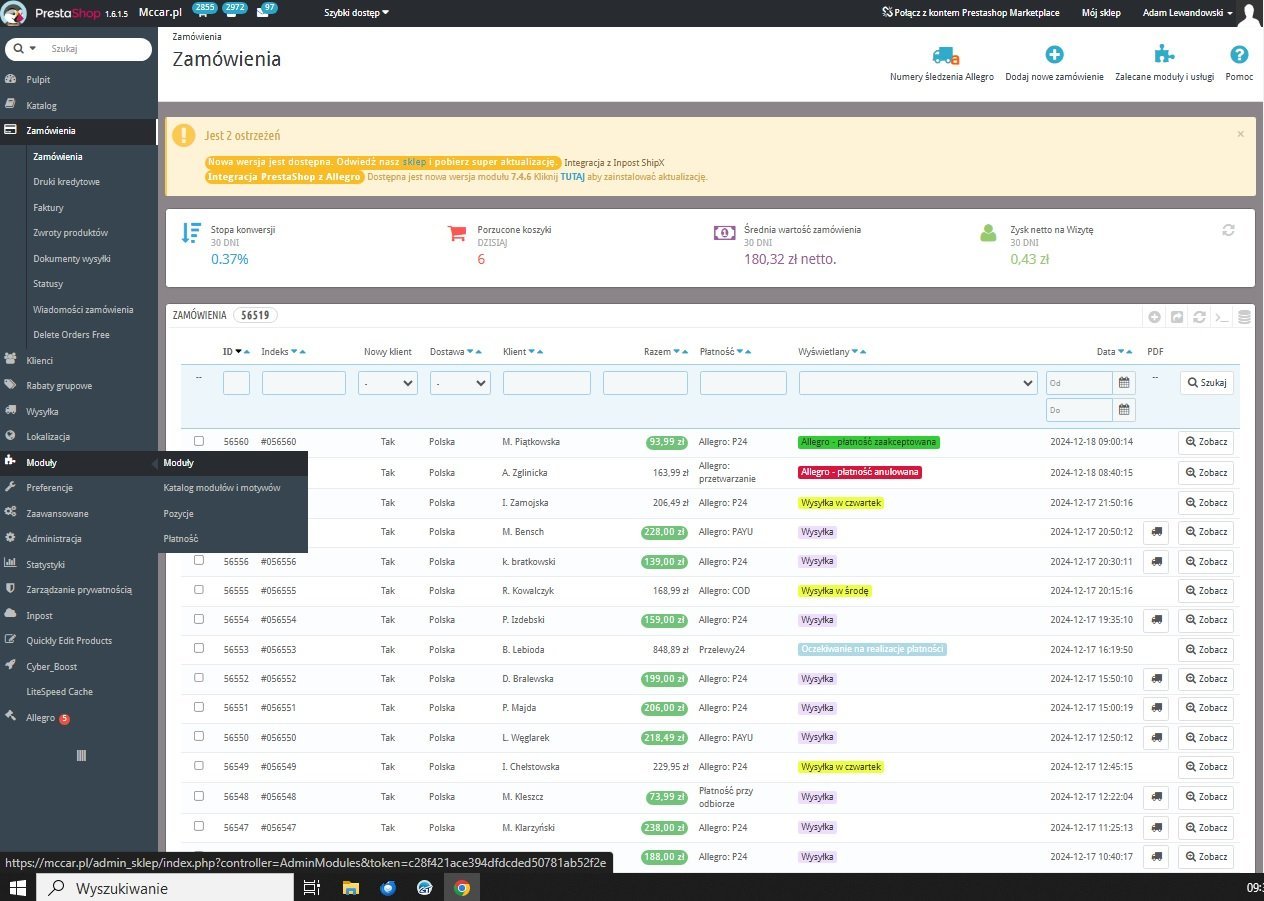Click delivery truck icon for order 56557
This screenshot has width=1264, height=901.
click(x=1155, y=532)
